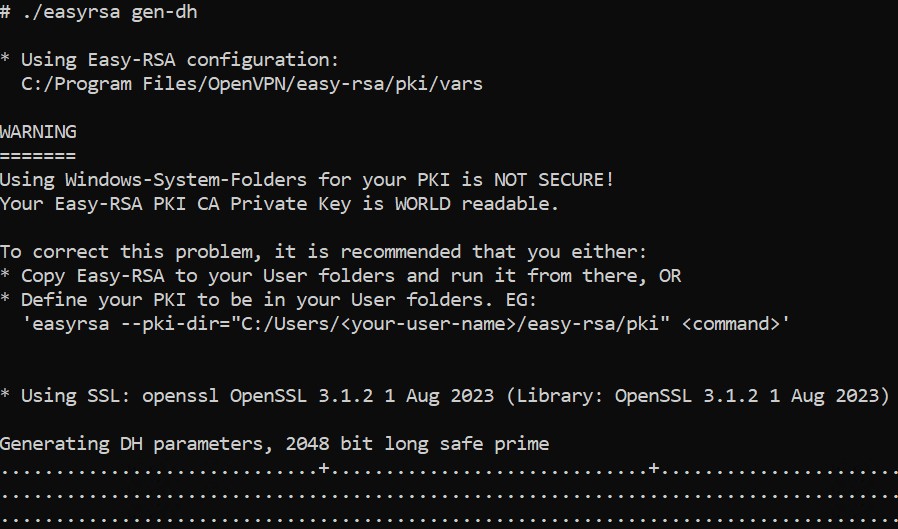The width and height of the screenshot is (898, 529).
Task: Click the '--pki-dir=' option text
Action: pyautogui.click(x=175, y=324)
